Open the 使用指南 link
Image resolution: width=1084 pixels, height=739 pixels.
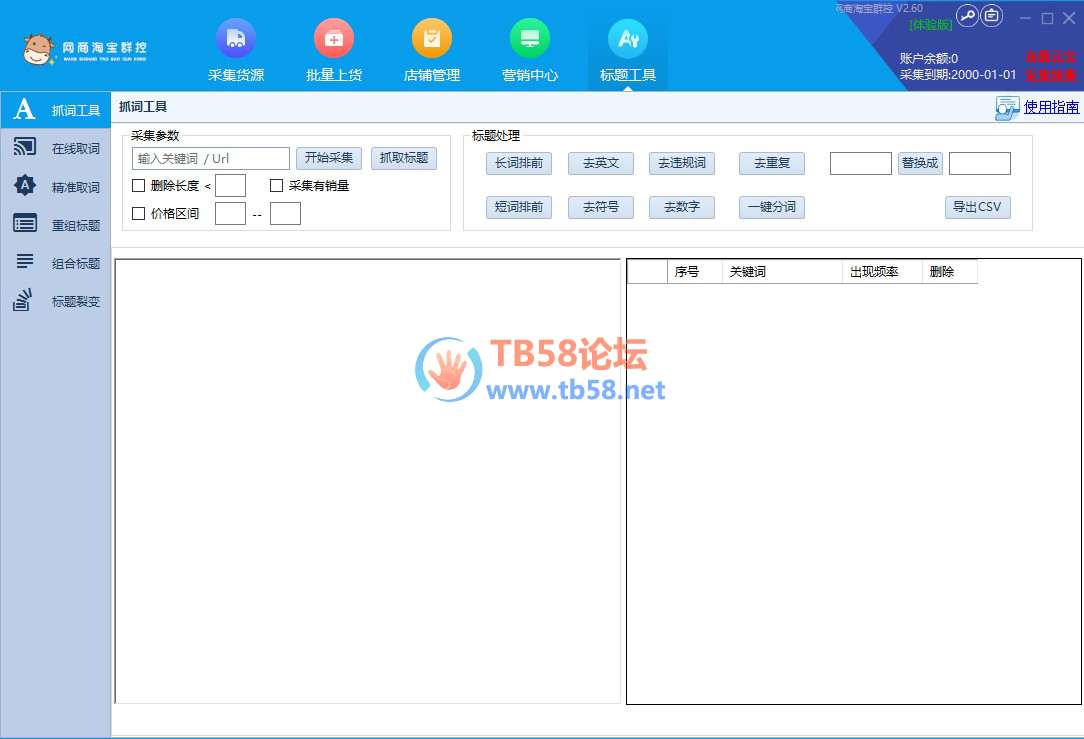(x=1051, y=107)
